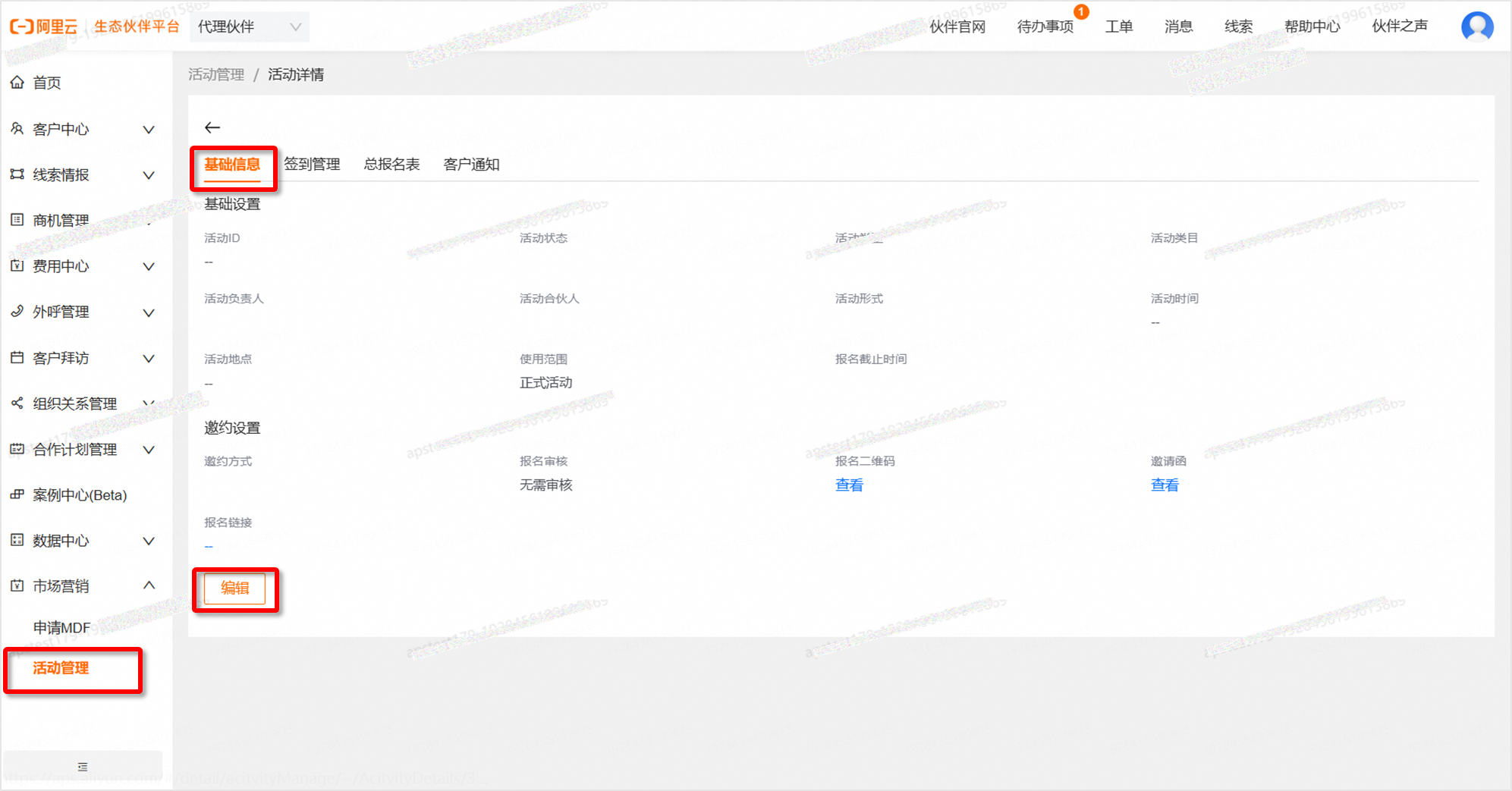Collapse the 市场营销 menu chevron

[149, 585]
